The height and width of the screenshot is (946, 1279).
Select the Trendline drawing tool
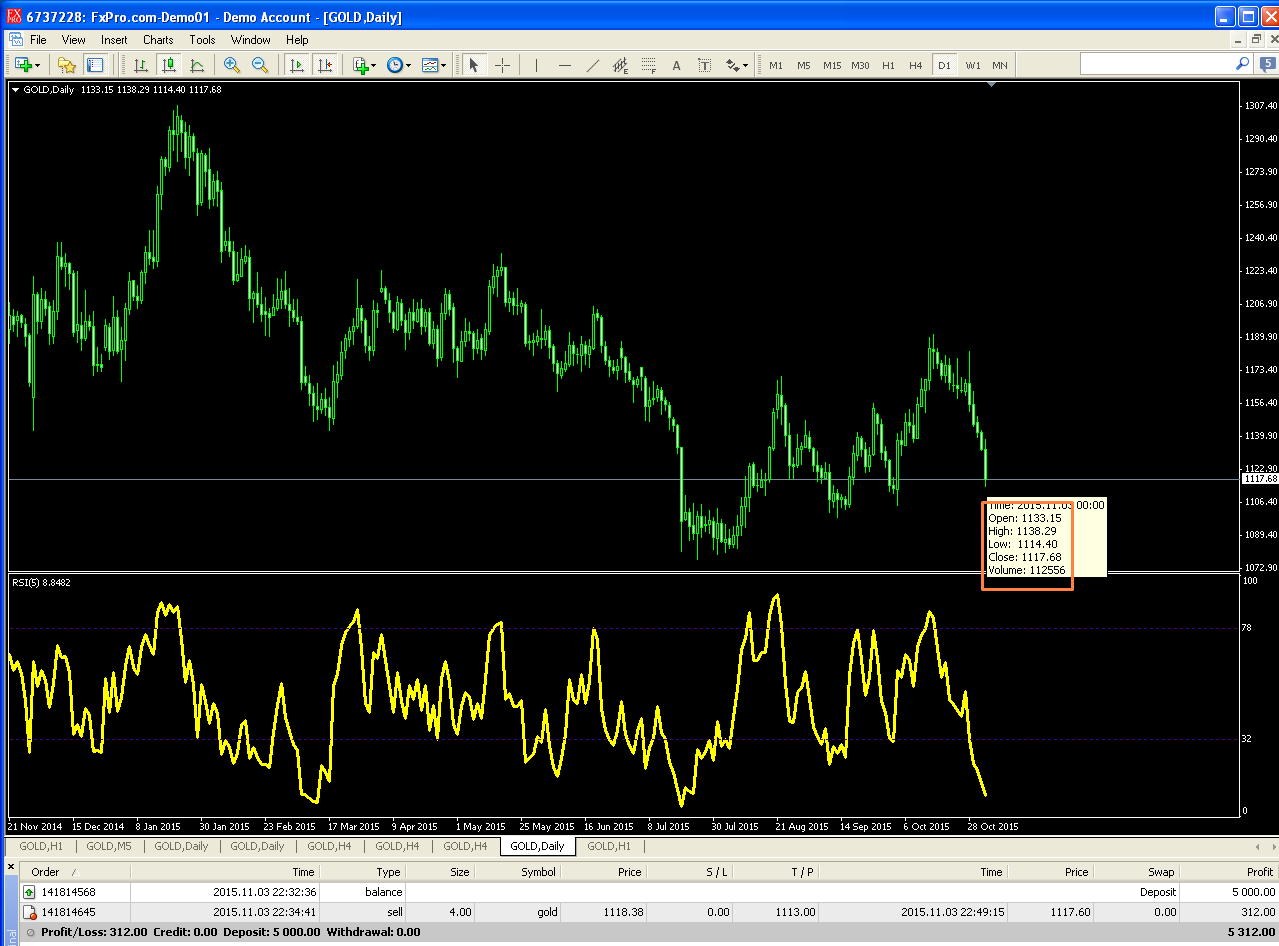click(593, 65)
